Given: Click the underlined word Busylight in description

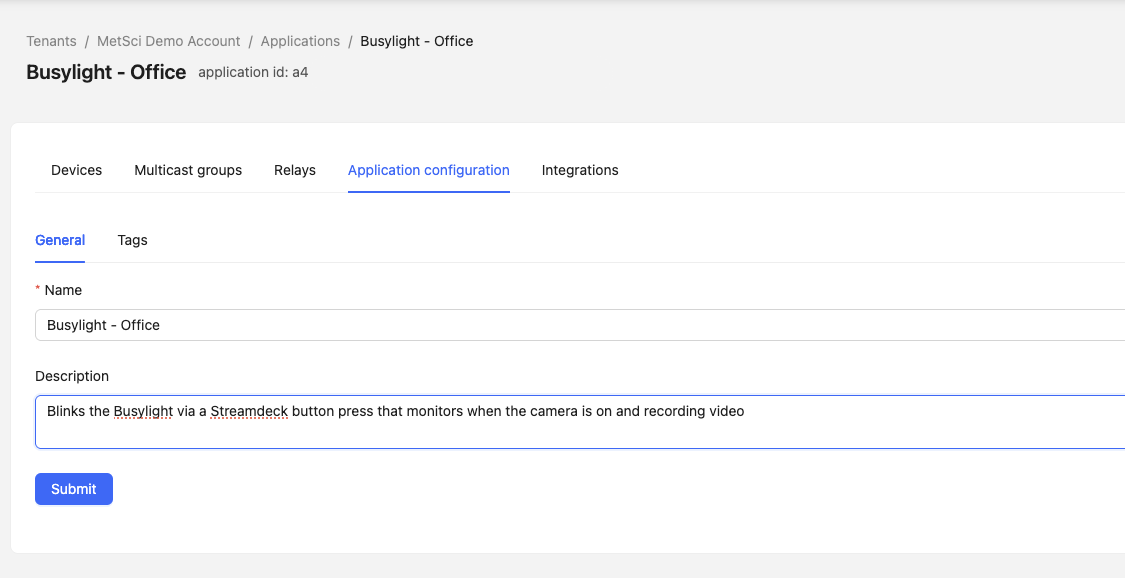Looking at the screenshot, I should [143, 411].
